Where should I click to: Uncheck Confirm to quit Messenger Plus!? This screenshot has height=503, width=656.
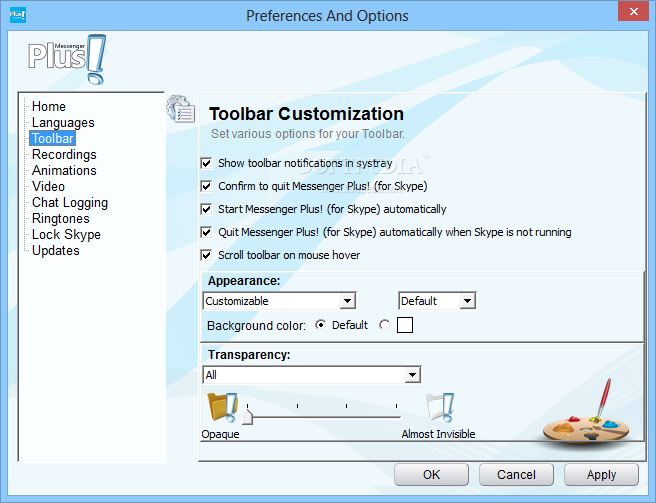click(207, 186)
